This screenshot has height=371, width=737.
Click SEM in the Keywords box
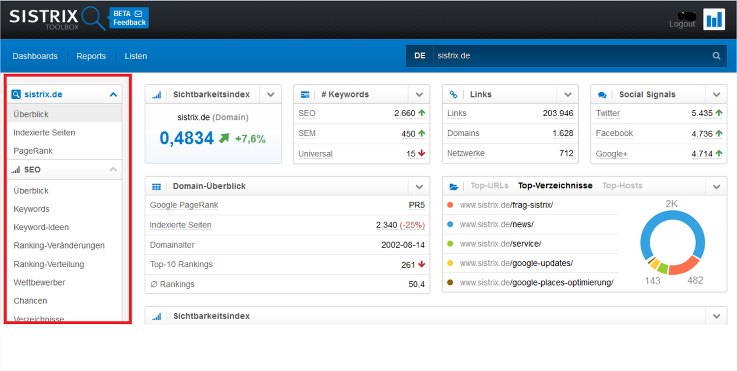pos(307,134)
